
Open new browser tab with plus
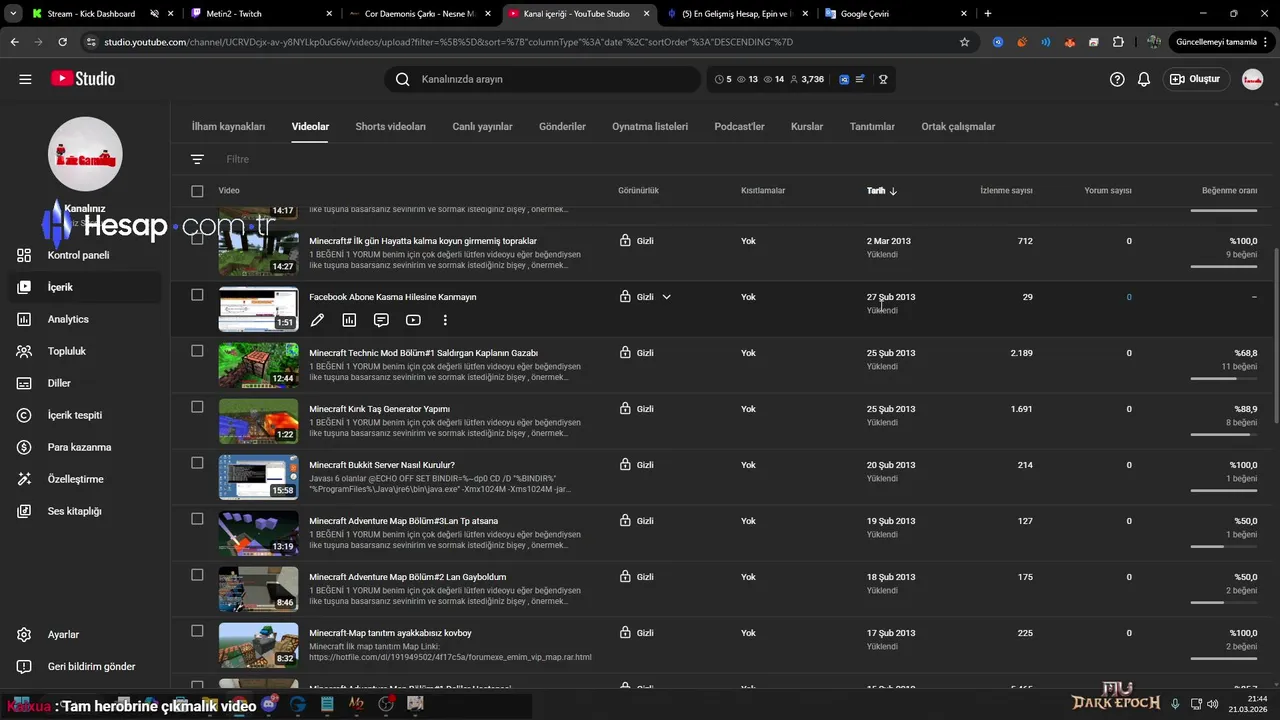988,14
